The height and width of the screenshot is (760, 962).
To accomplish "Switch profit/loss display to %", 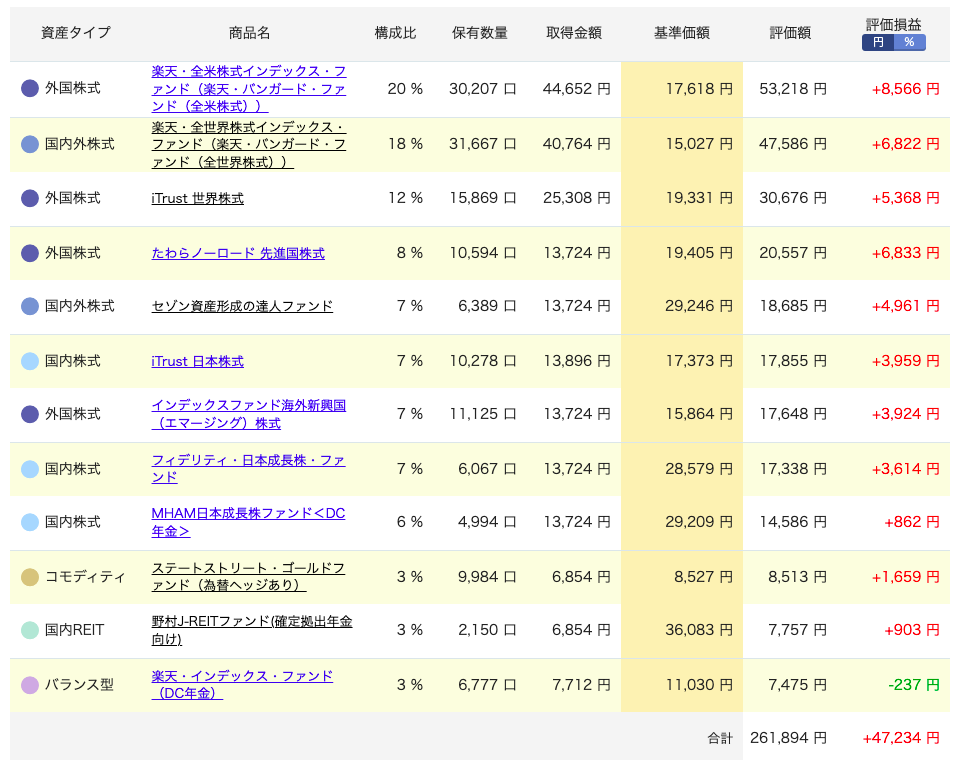I will pyautogui.click(x=909, y=42).
